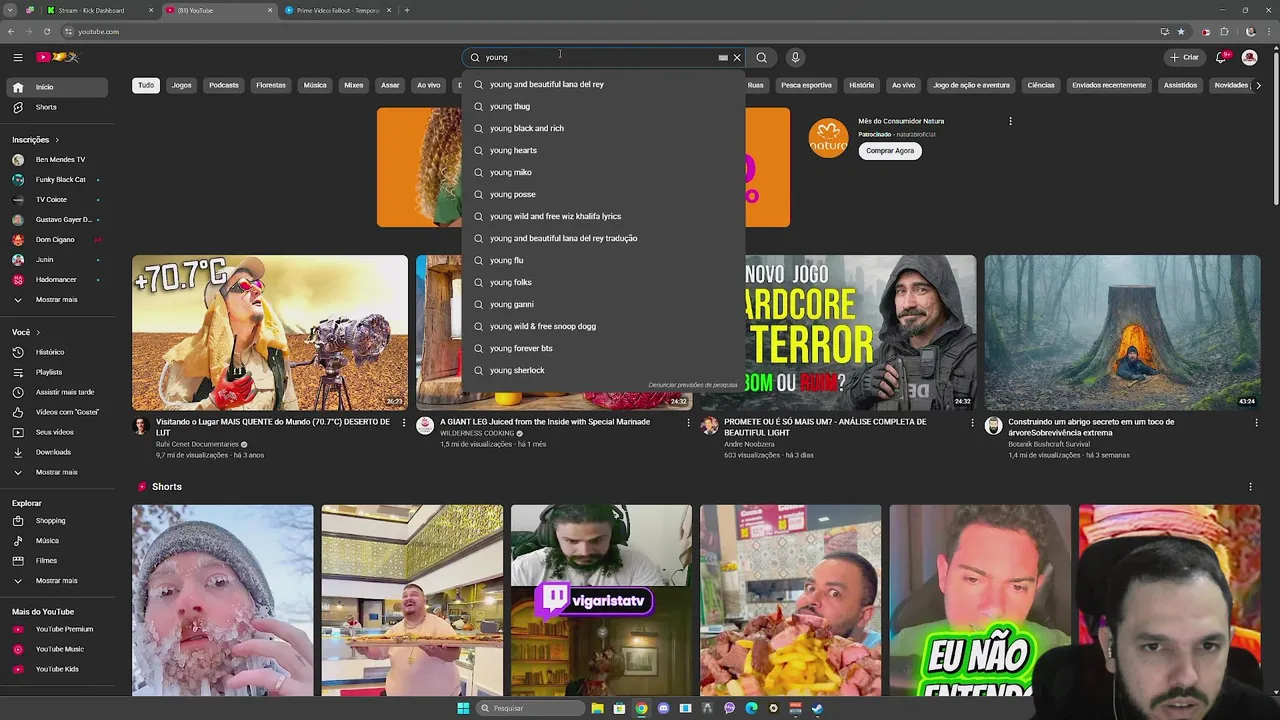Expand the Você section chevron
This screenshot has height=720, width=1280.
[38, 332]
